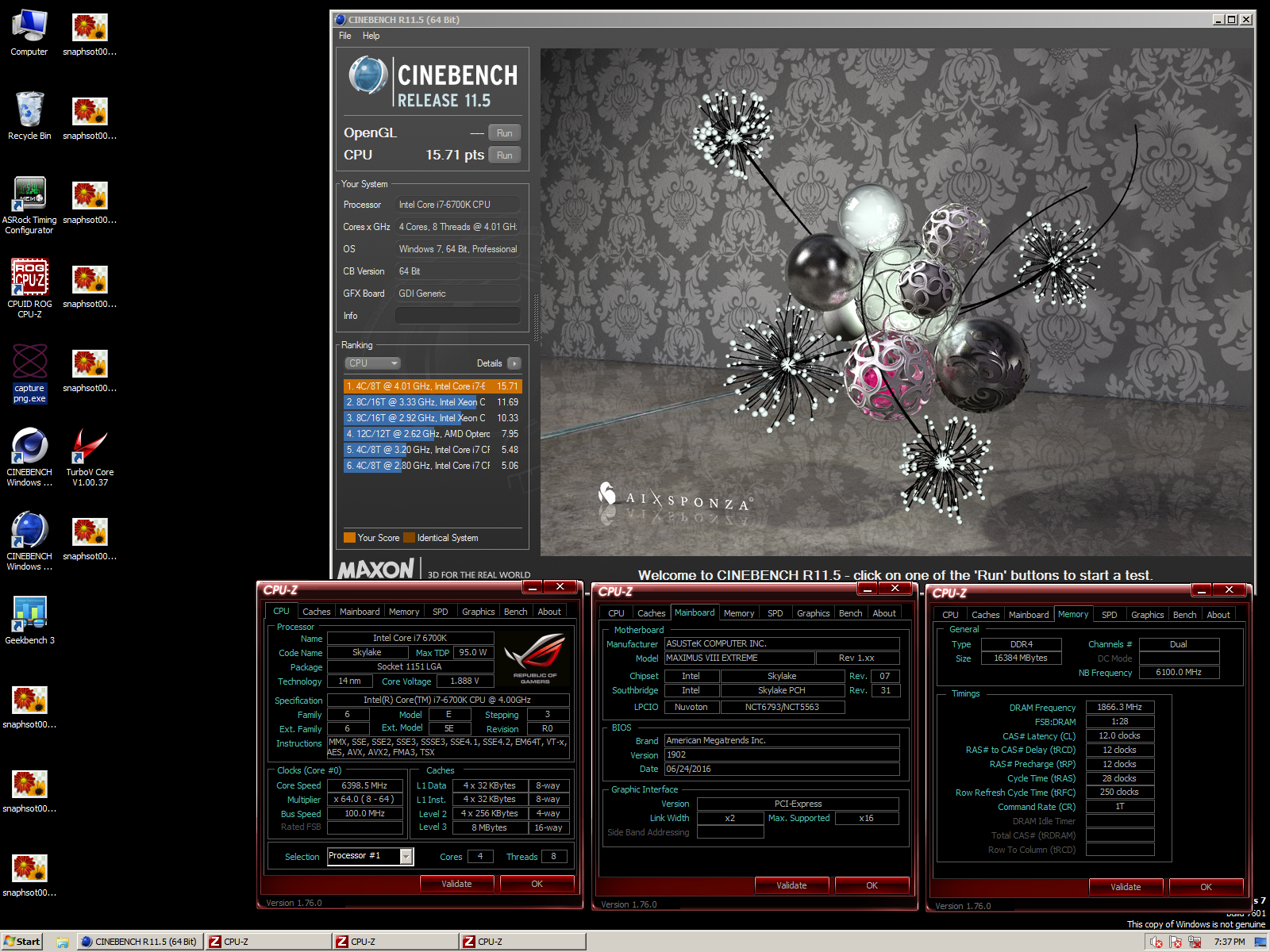This screenshot has width=1270, height=952.
Task: Run the CPU benchmark
Action: coord(504,155)
